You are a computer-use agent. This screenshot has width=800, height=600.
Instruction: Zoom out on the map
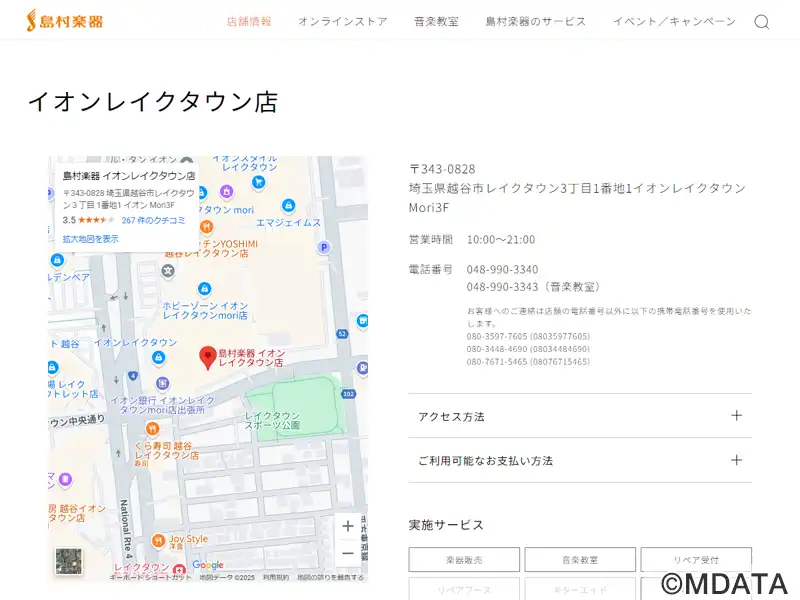click(348, 553)
